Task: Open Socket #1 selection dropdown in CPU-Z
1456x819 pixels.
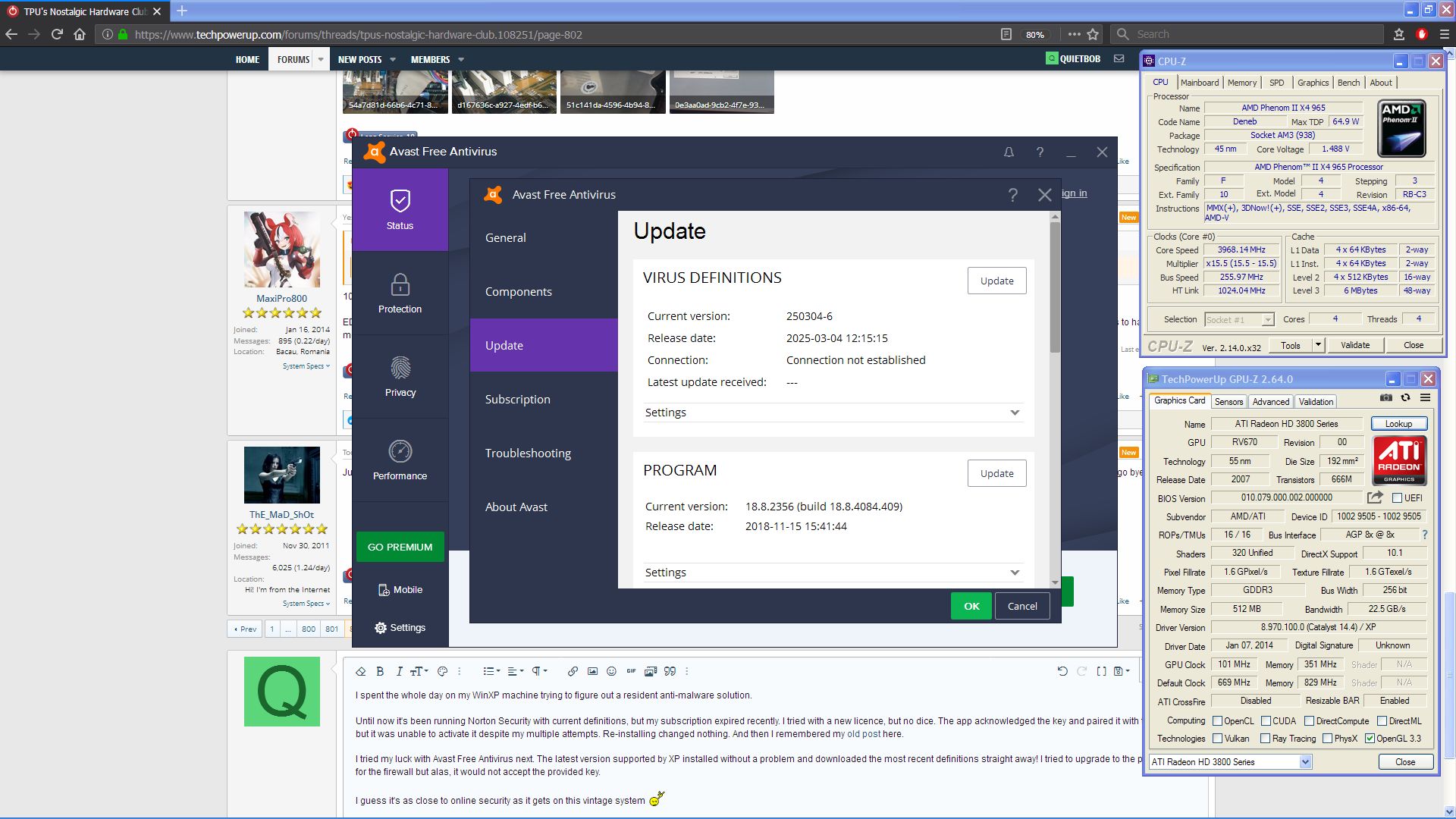Action: (x=1239, y=320)
